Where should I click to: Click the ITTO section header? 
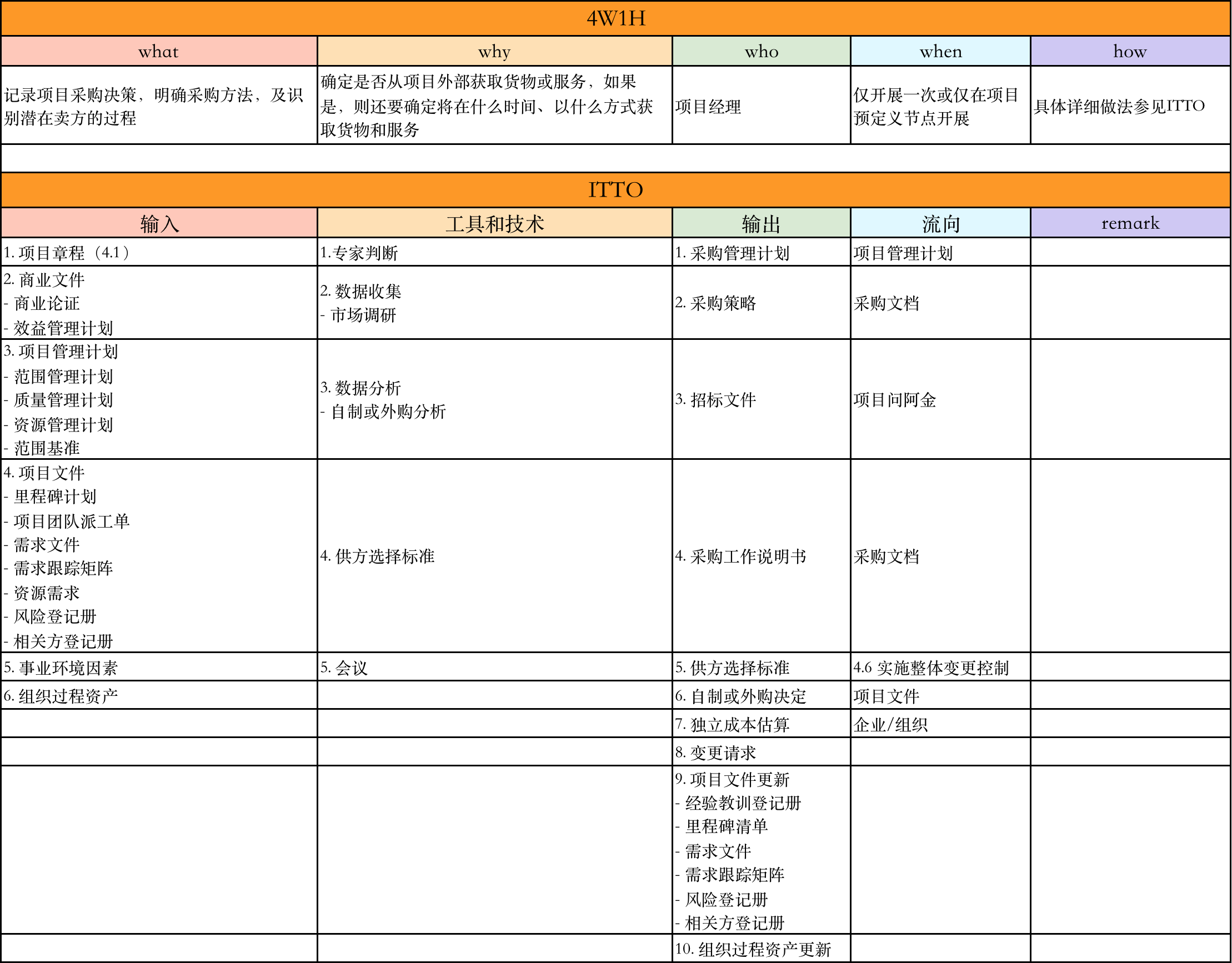click(x=616, y=190)
